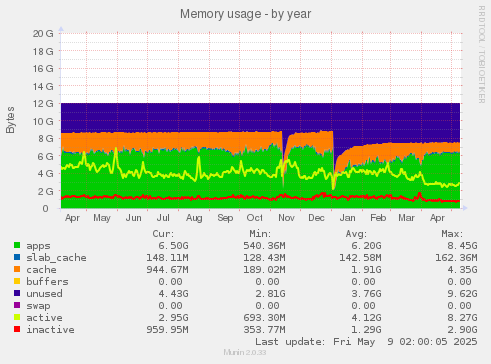Click cache maximum value 4.35G
This screenshot has height=364, width=491.
462,270
